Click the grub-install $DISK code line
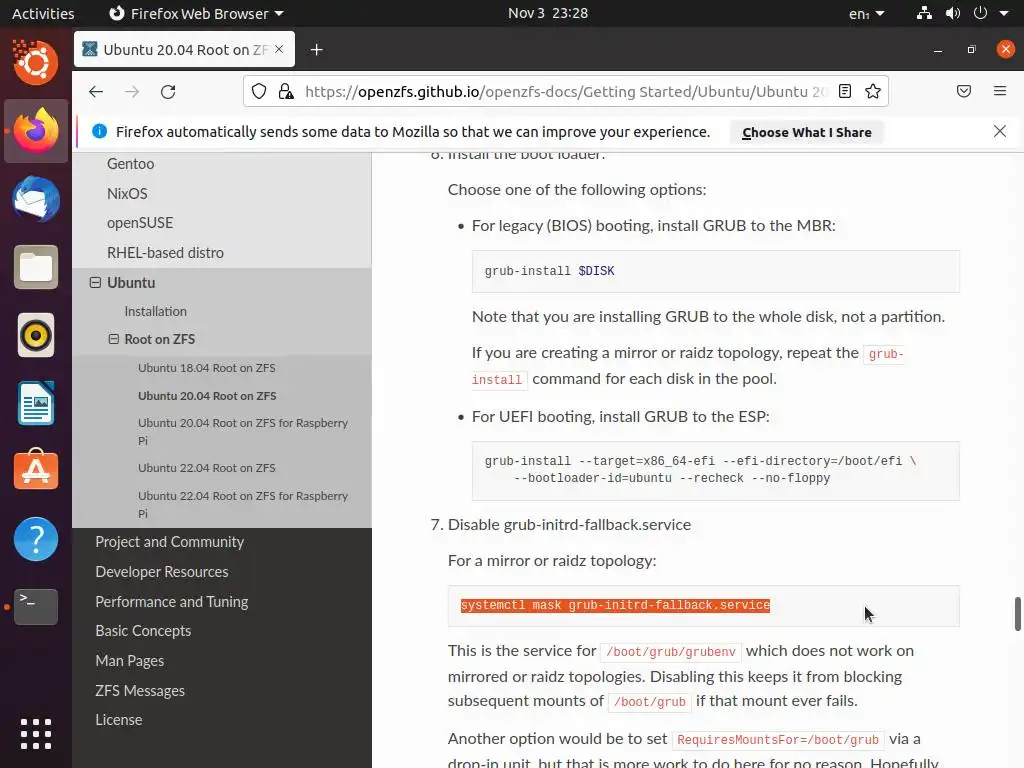The image size is (1024, 768). pos(549,271)
